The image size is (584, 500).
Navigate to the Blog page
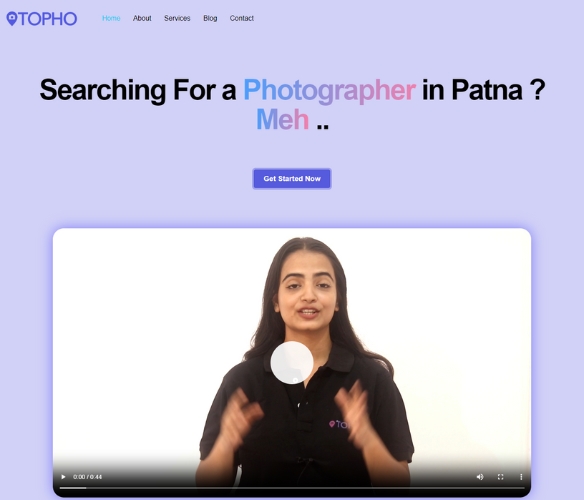(210, 18)
